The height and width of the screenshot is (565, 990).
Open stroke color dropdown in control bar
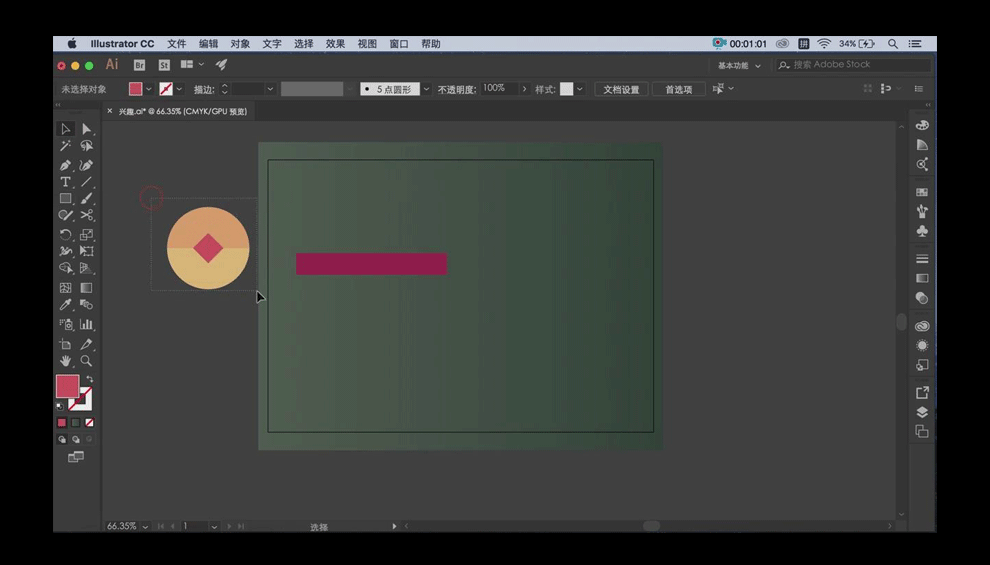point(179,89)
